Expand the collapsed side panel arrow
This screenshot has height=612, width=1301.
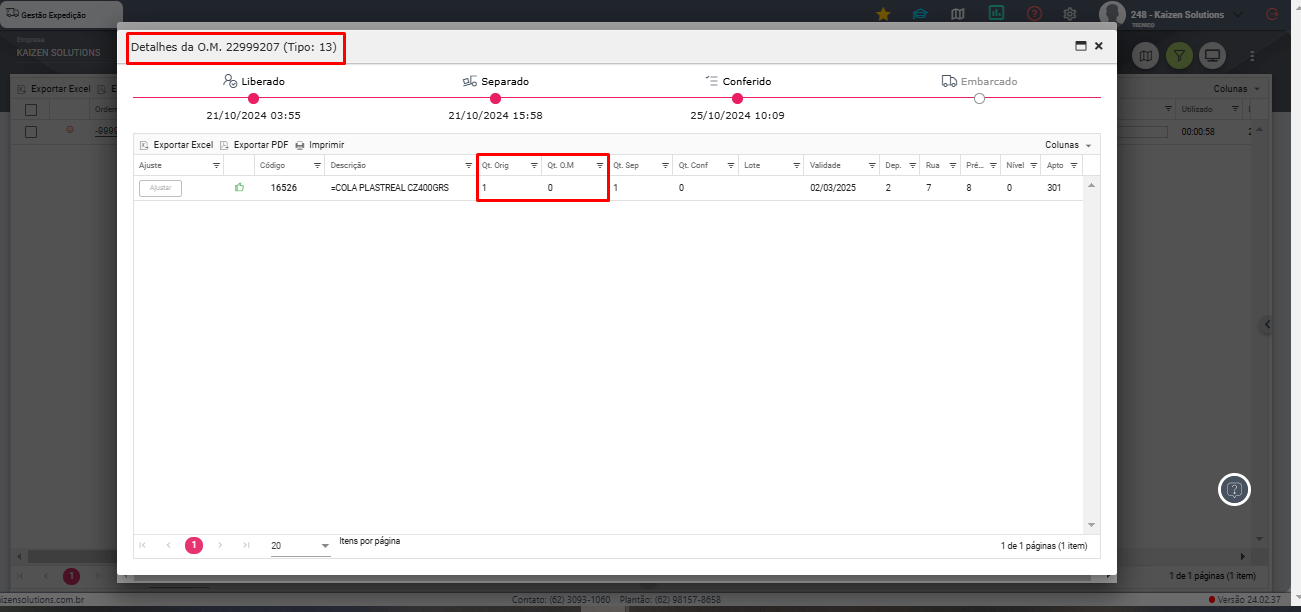click(1267, 324)
